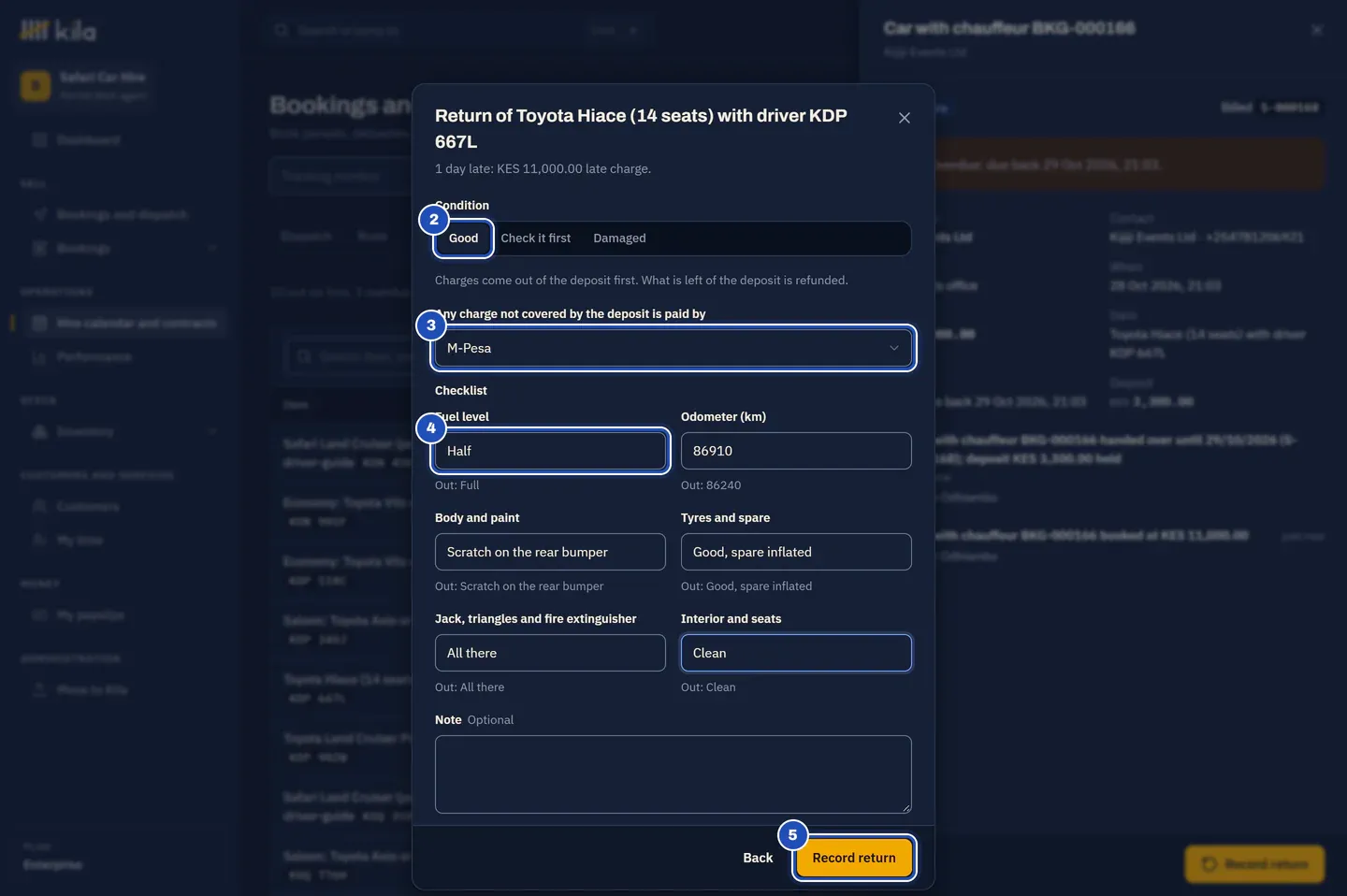
Task: Click the "Out: Good, spare inflated" hint
Action: click(746, 586)
